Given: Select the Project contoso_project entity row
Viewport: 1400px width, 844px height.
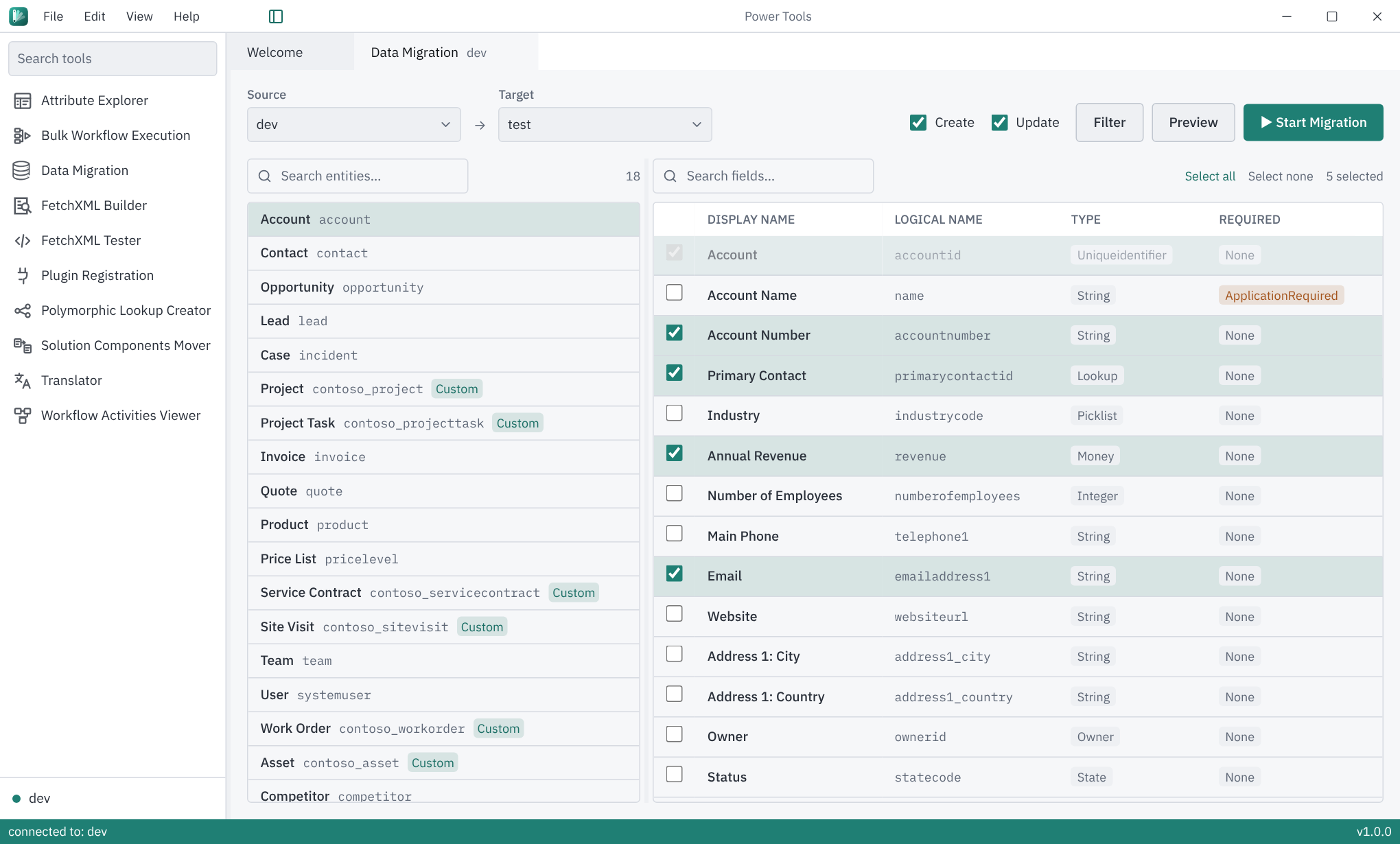Looking at the screenshot, I should coord(443,389).
